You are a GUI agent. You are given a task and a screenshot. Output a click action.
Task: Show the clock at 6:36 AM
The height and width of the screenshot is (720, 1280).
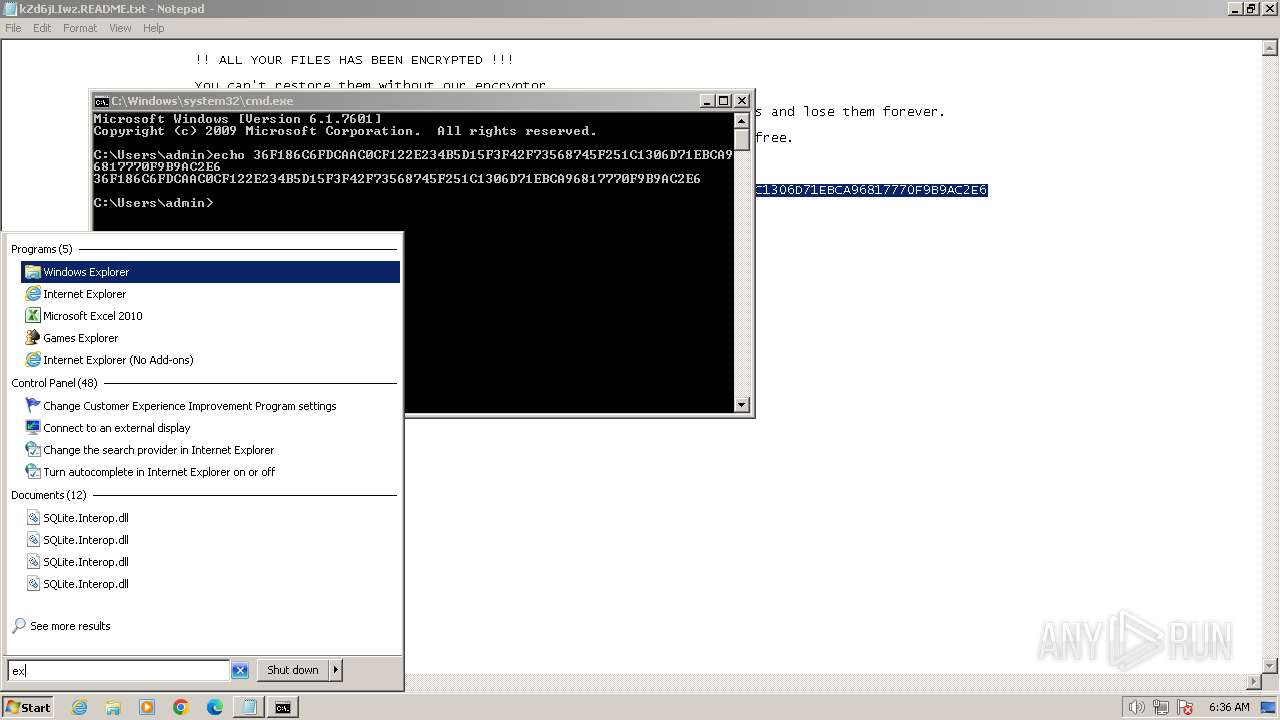[1229, 707]
